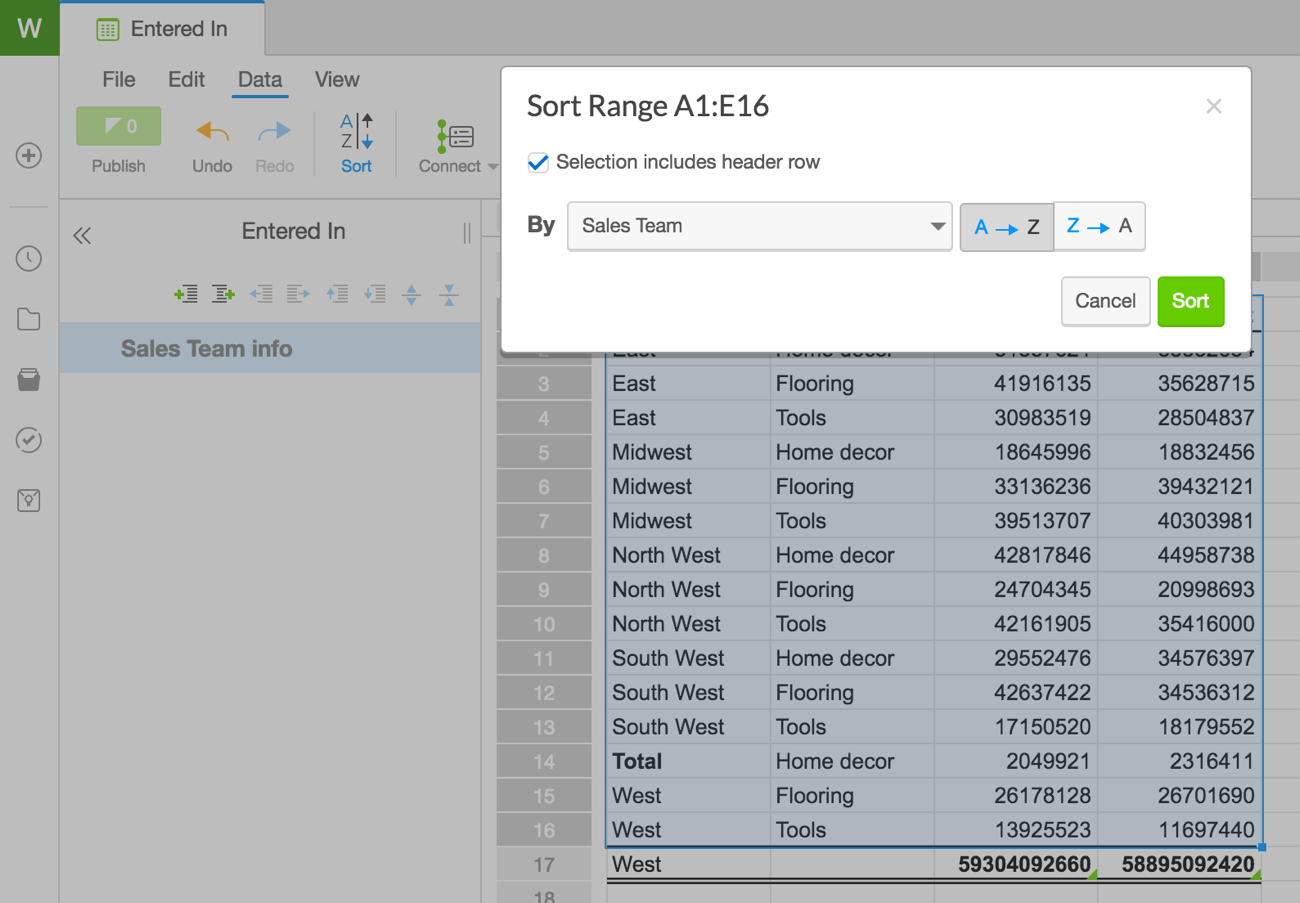
Task: Open the folder icon in left sidebar
Action: tap(29, 320)
